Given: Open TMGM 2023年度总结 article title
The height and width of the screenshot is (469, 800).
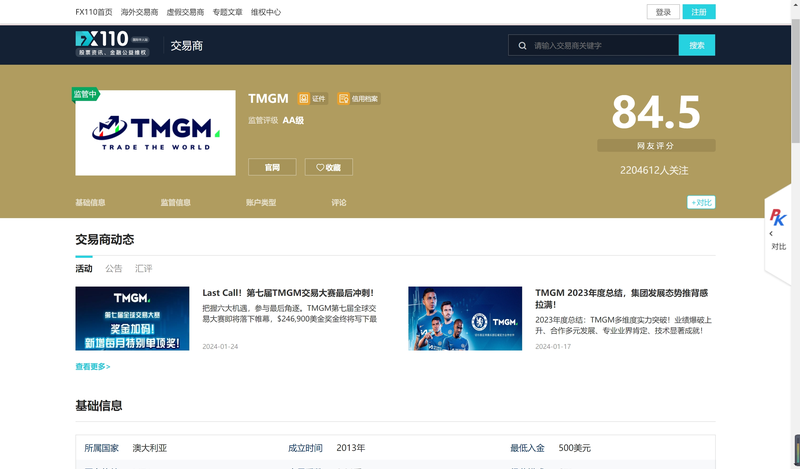Looking at the screenshot, I should 621,299.
